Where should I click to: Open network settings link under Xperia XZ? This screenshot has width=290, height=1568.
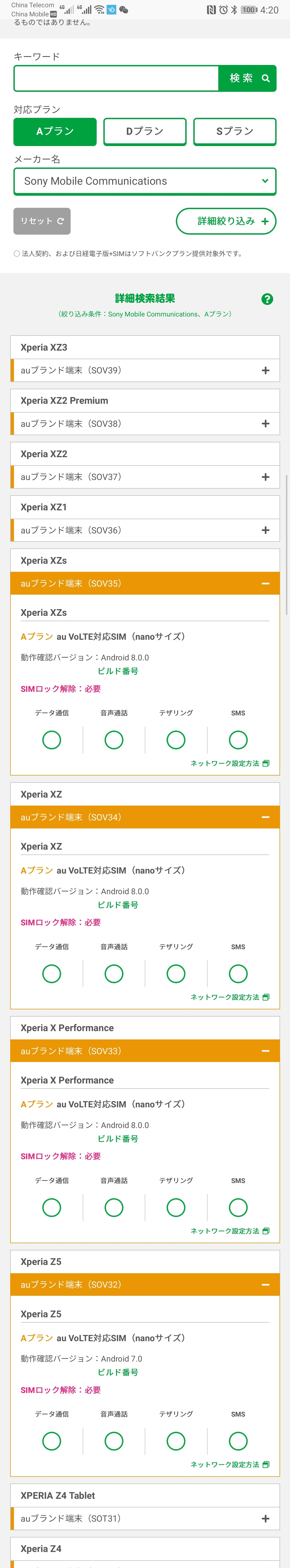(x=230, y=997)
